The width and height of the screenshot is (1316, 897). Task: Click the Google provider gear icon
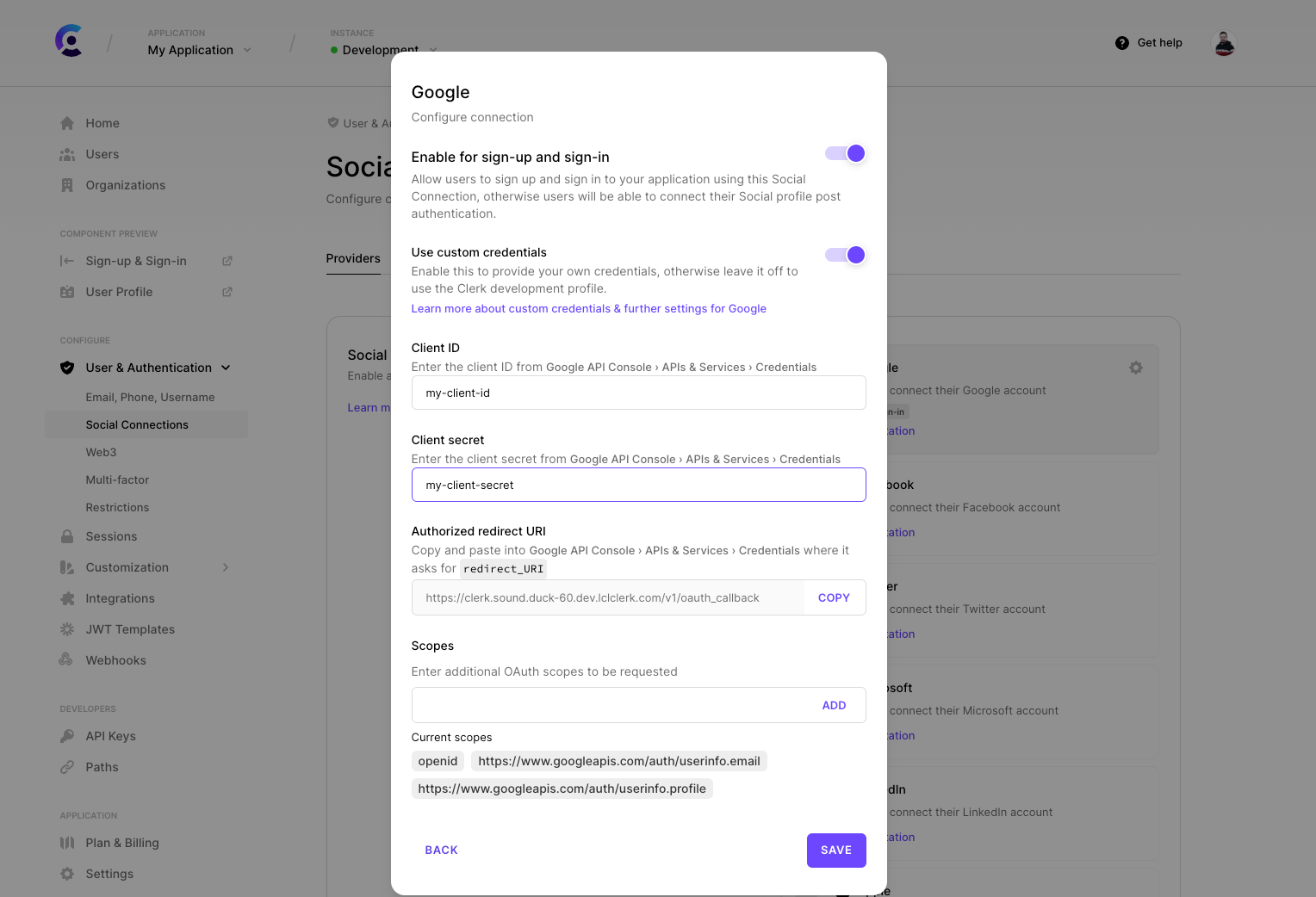point(1136,368)
